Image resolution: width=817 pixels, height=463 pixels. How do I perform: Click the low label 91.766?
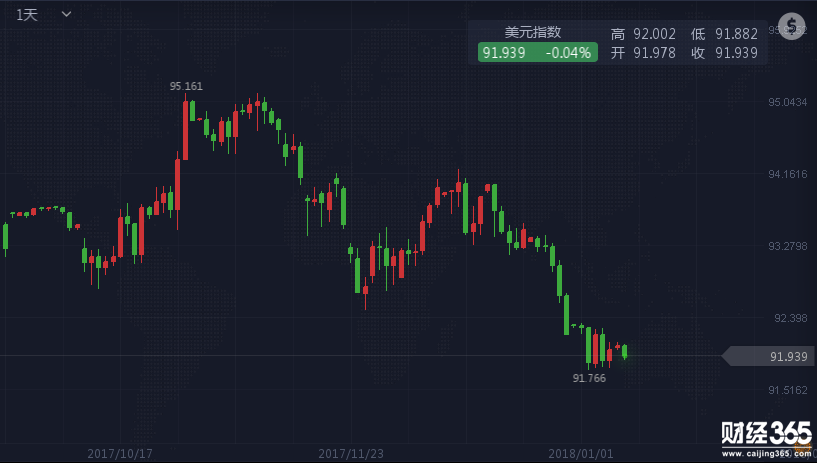click(x=589, y=378)
